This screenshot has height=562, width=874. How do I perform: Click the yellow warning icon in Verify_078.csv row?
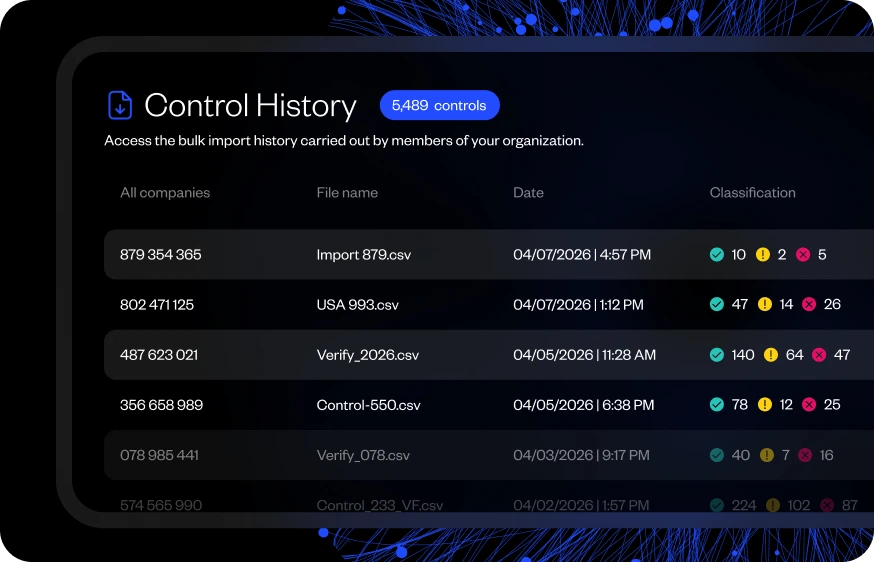[x=767, y=455]
